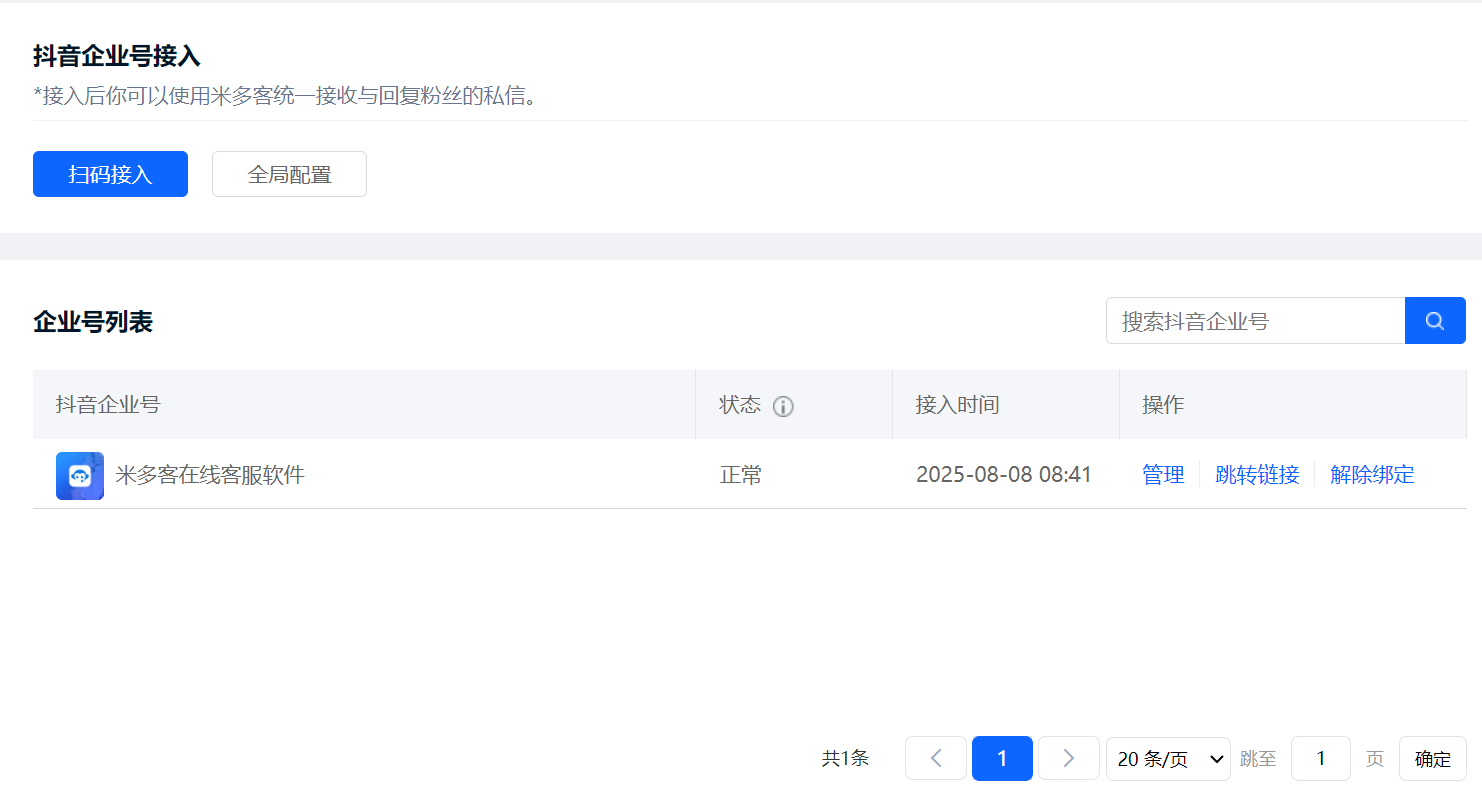Select page 1 in pagination
Image resolution: width=1482 pixels, height=801 pixels.
[x=1002, y=758]
